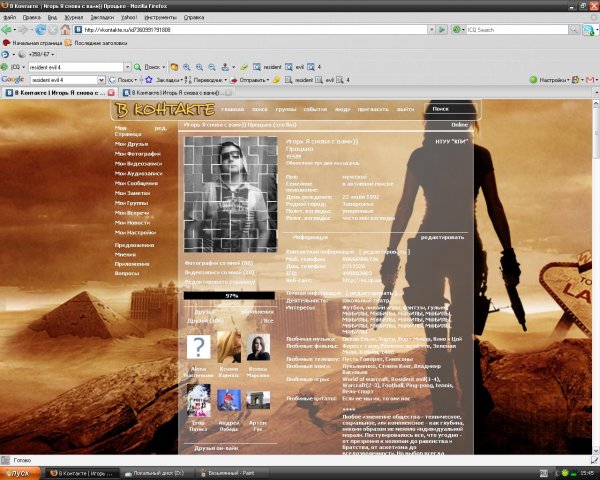Open 'Мои Фотографии' in the sidebar

[x=138, y=154]
